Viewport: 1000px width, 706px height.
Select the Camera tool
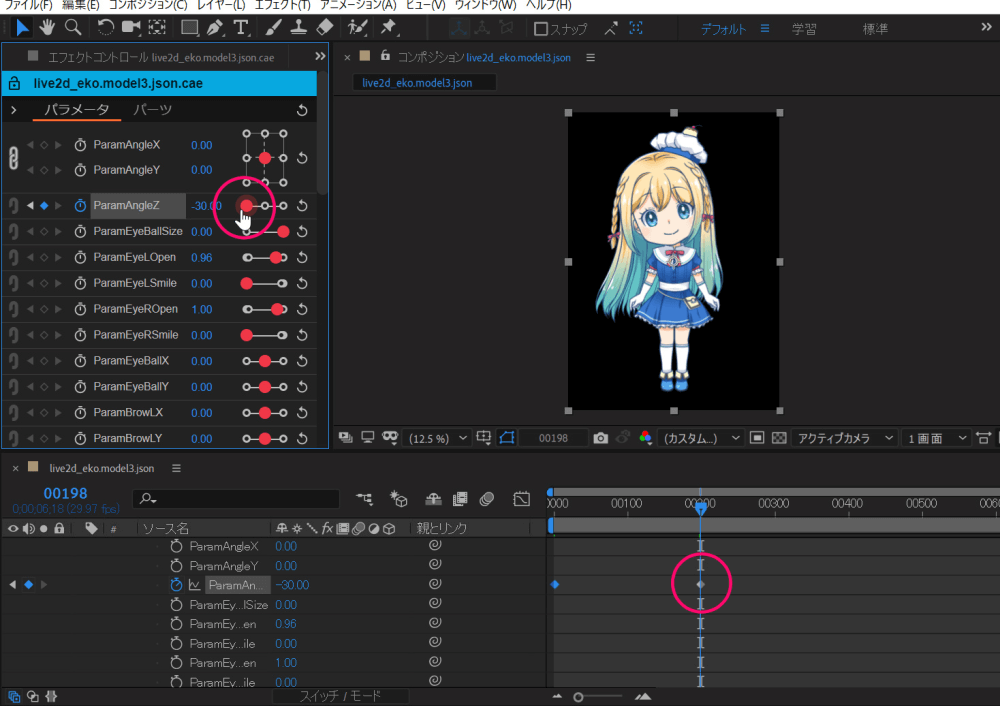(x=131, y=27)
